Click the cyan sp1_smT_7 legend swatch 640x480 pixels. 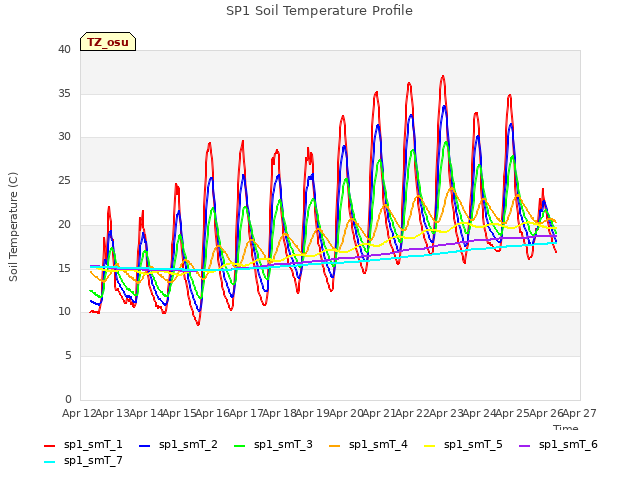point(49,462)
